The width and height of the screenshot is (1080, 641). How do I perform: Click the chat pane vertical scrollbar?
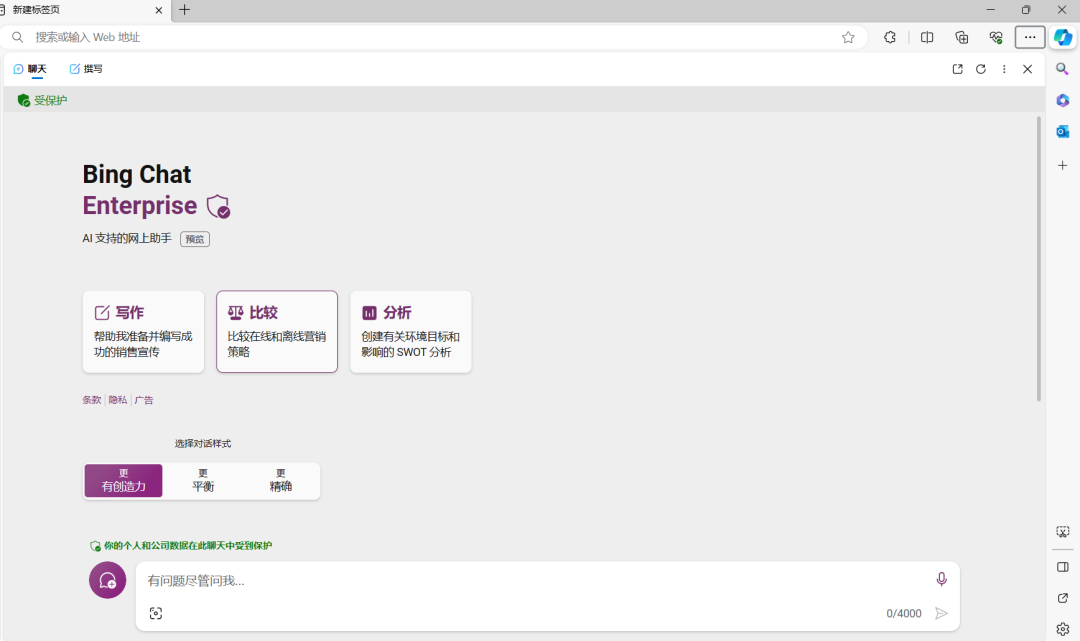click(1039, 259)
